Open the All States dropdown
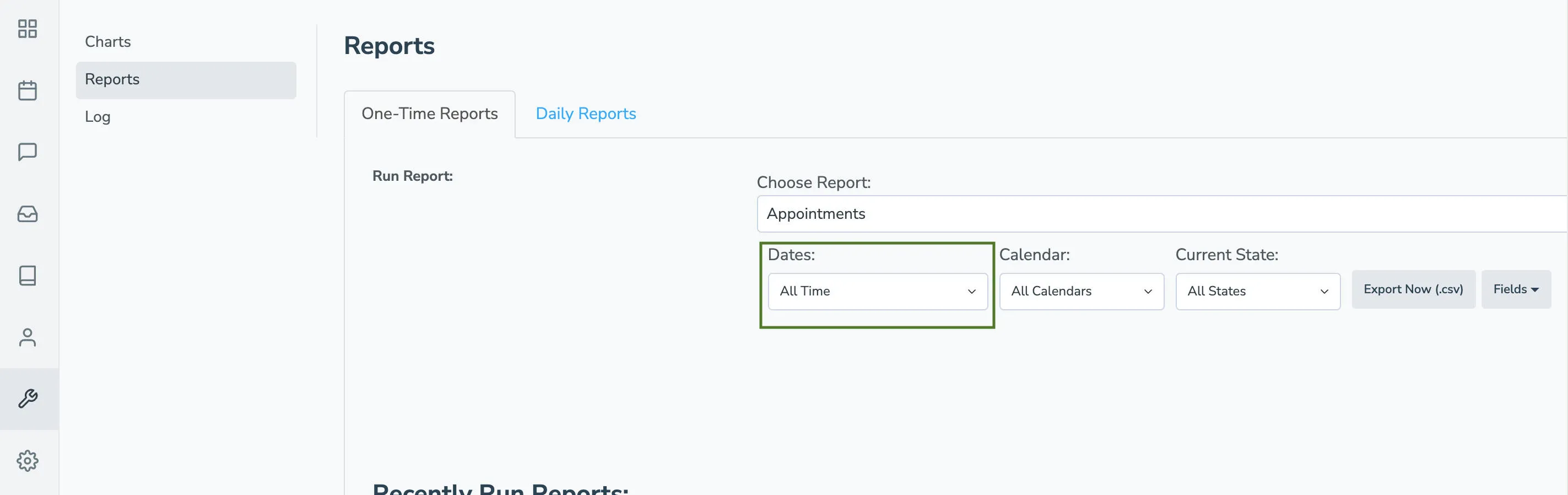Viewport: 1568px width, 495px height. pyautogui.click(x=1258, y=291)
